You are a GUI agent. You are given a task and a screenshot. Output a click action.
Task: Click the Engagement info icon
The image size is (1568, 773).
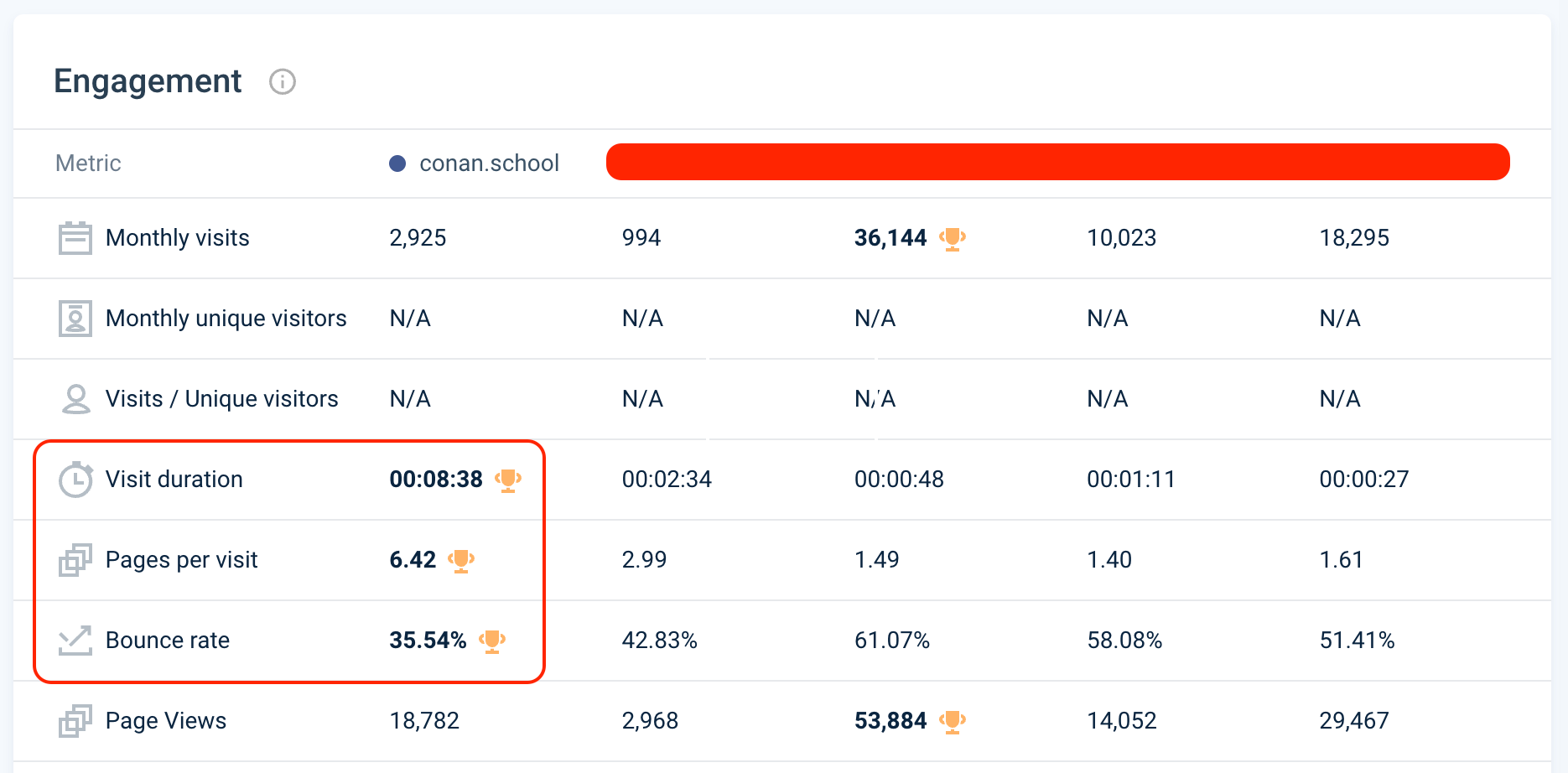pos(283,82)
